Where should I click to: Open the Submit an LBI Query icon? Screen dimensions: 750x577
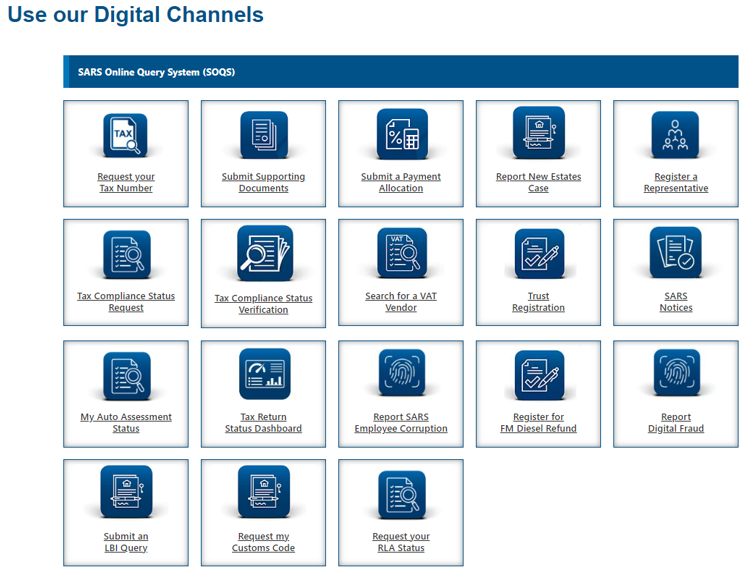click(126, 492)
